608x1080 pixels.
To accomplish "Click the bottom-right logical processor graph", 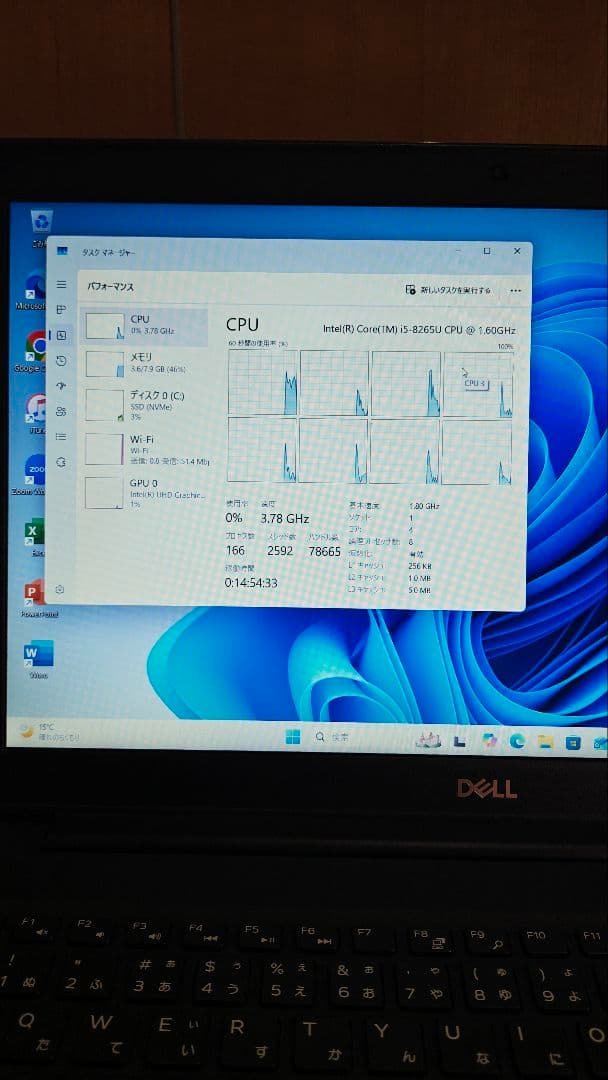I will pyautogui.click(x=476, y=452).
